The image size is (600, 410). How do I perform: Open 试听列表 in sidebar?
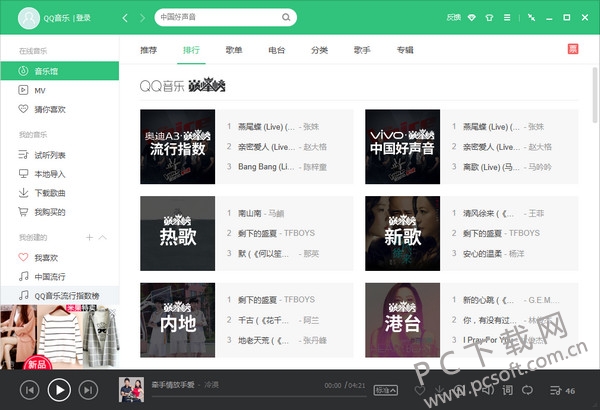(x=60, y=155)
